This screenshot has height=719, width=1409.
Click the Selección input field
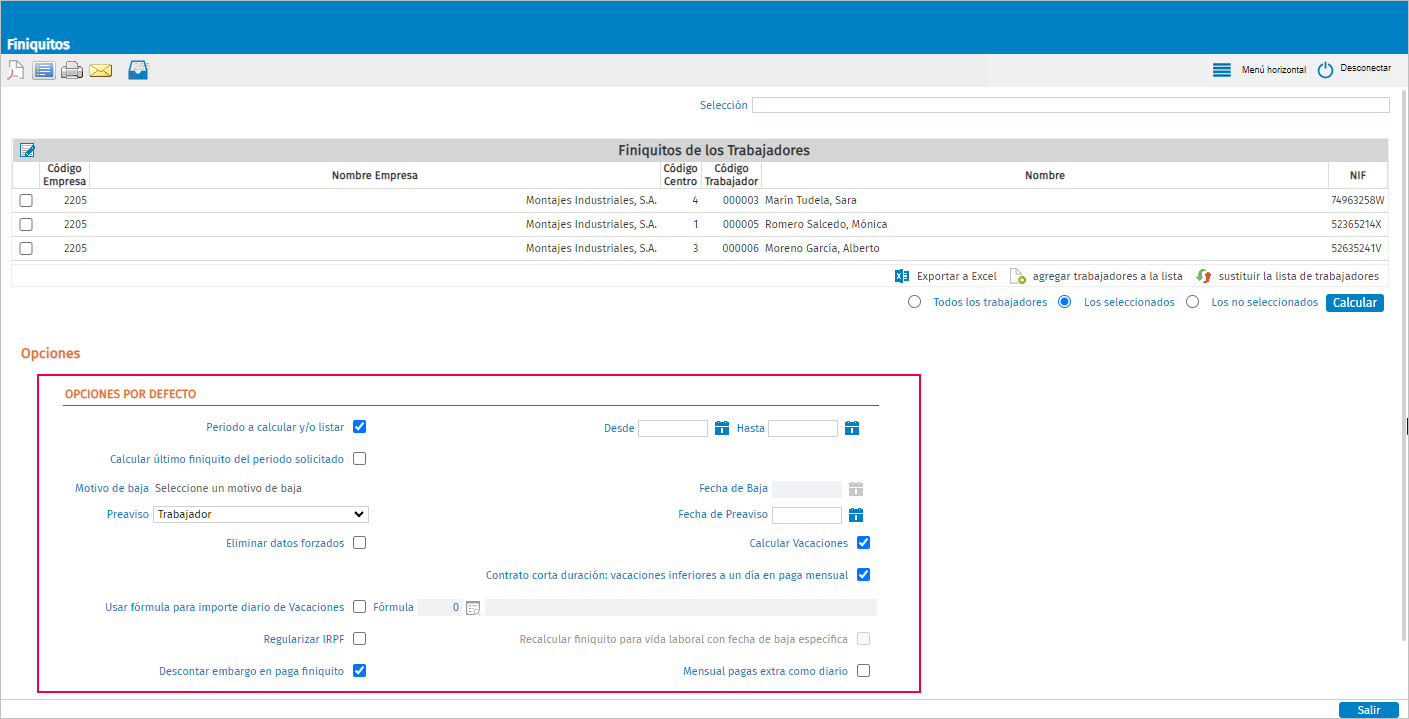tap(1071, 105)
